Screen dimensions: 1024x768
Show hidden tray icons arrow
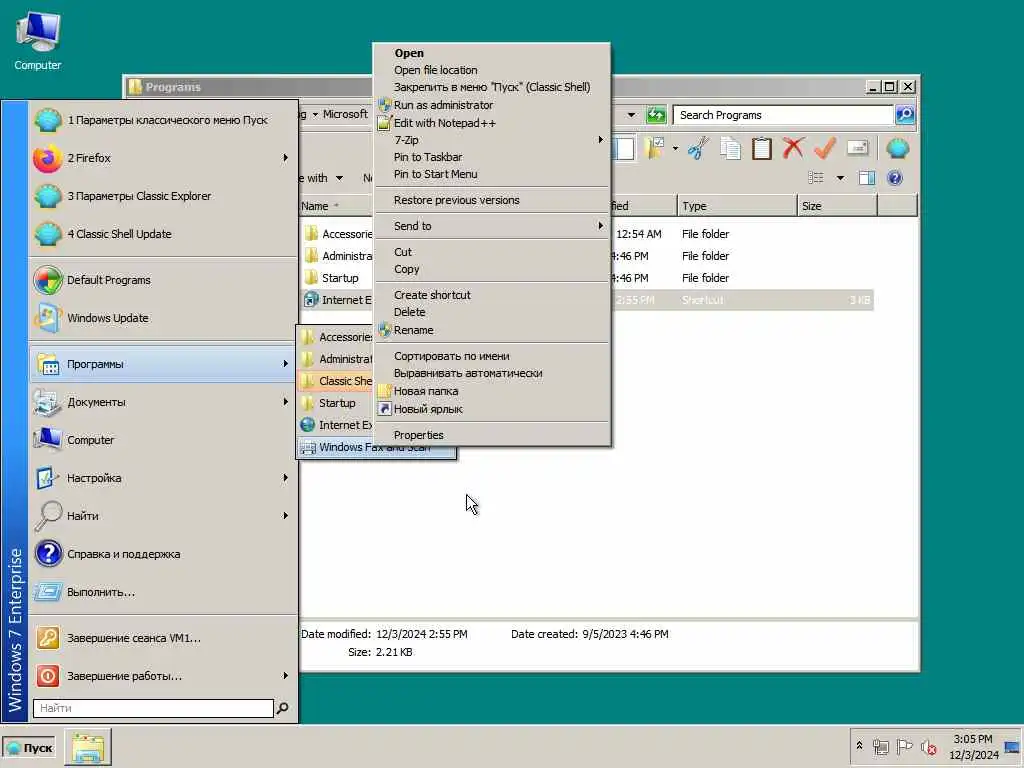point(859,745)
